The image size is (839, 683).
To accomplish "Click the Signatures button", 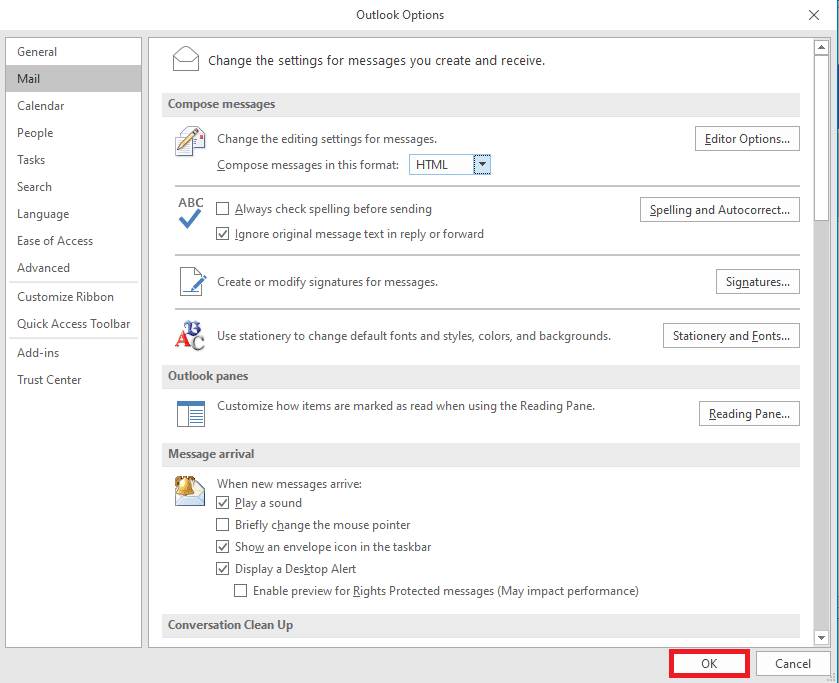I will click(x=758, y=282).
